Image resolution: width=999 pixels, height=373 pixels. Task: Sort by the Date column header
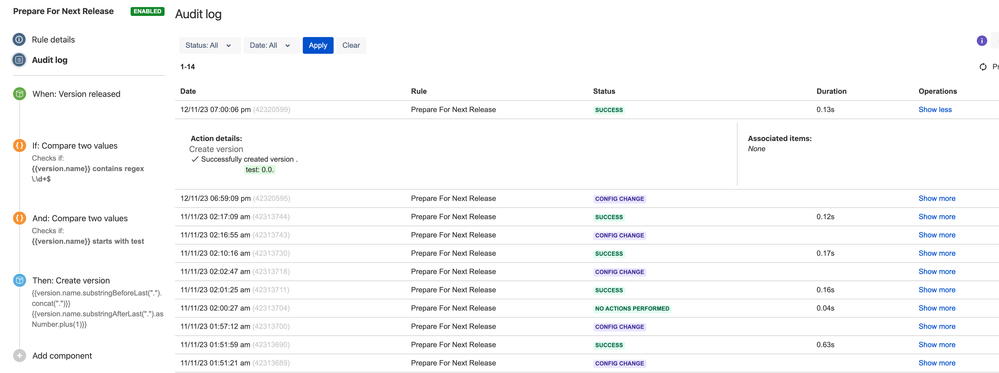188,92
